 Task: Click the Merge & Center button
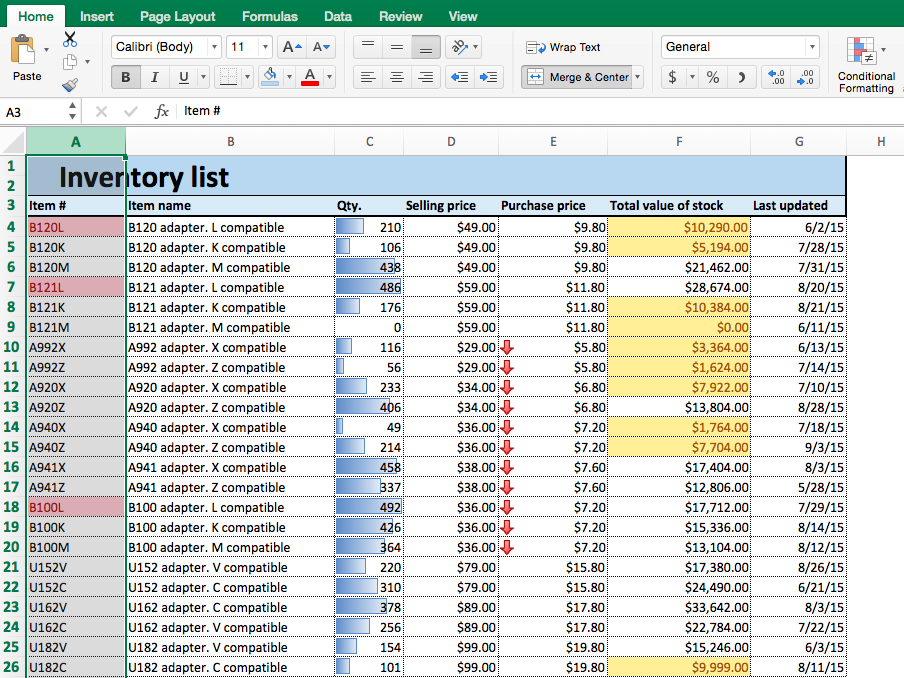tap(578, 77)
